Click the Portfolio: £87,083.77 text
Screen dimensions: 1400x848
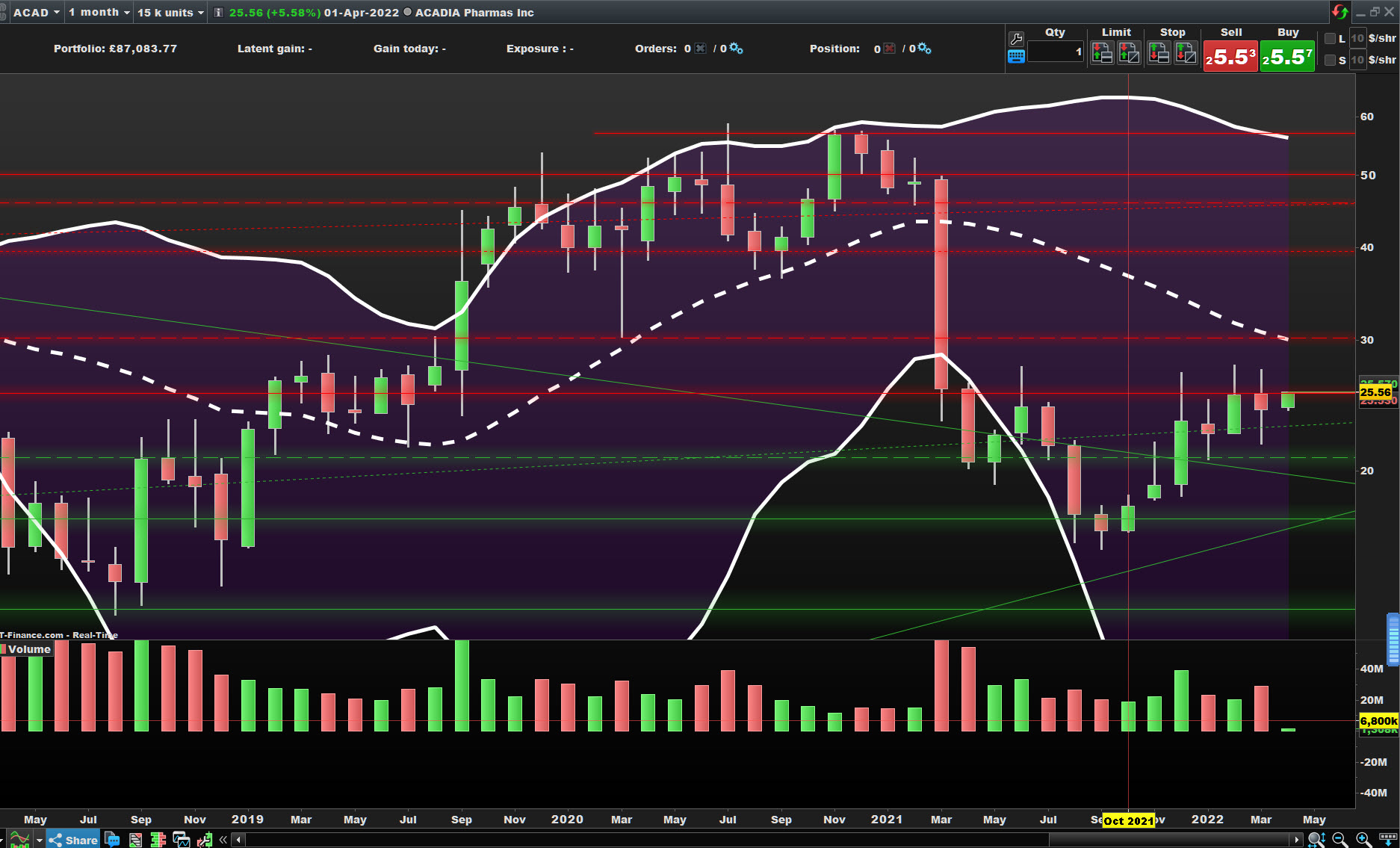[115, 49]
